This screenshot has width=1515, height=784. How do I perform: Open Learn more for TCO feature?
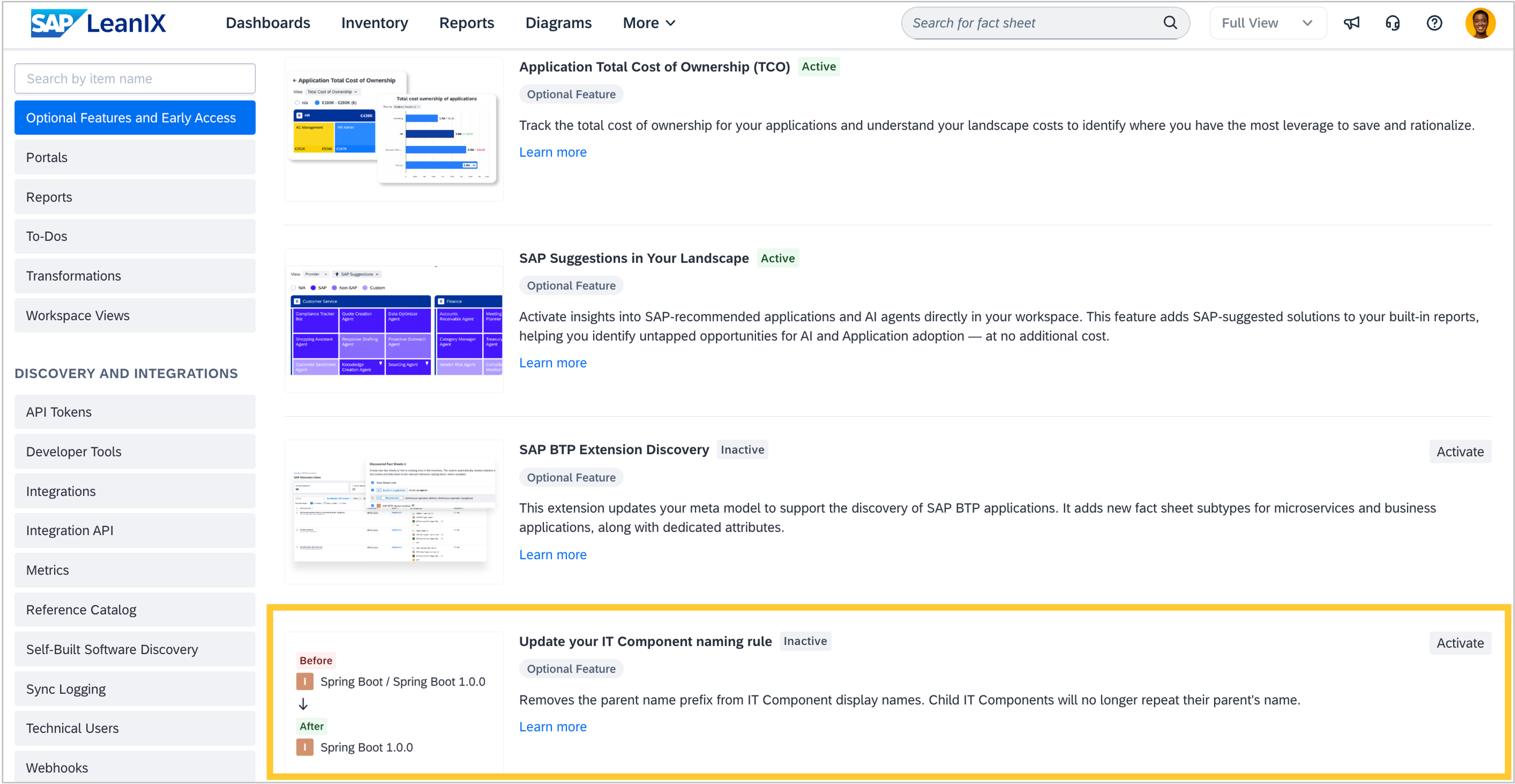click(x=552, y=152)
